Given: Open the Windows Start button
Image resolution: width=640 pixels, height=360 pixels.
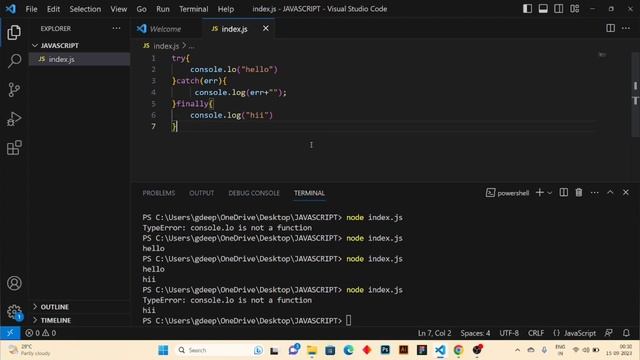Looking at the screenshot, I should click(x=163, y=350).
